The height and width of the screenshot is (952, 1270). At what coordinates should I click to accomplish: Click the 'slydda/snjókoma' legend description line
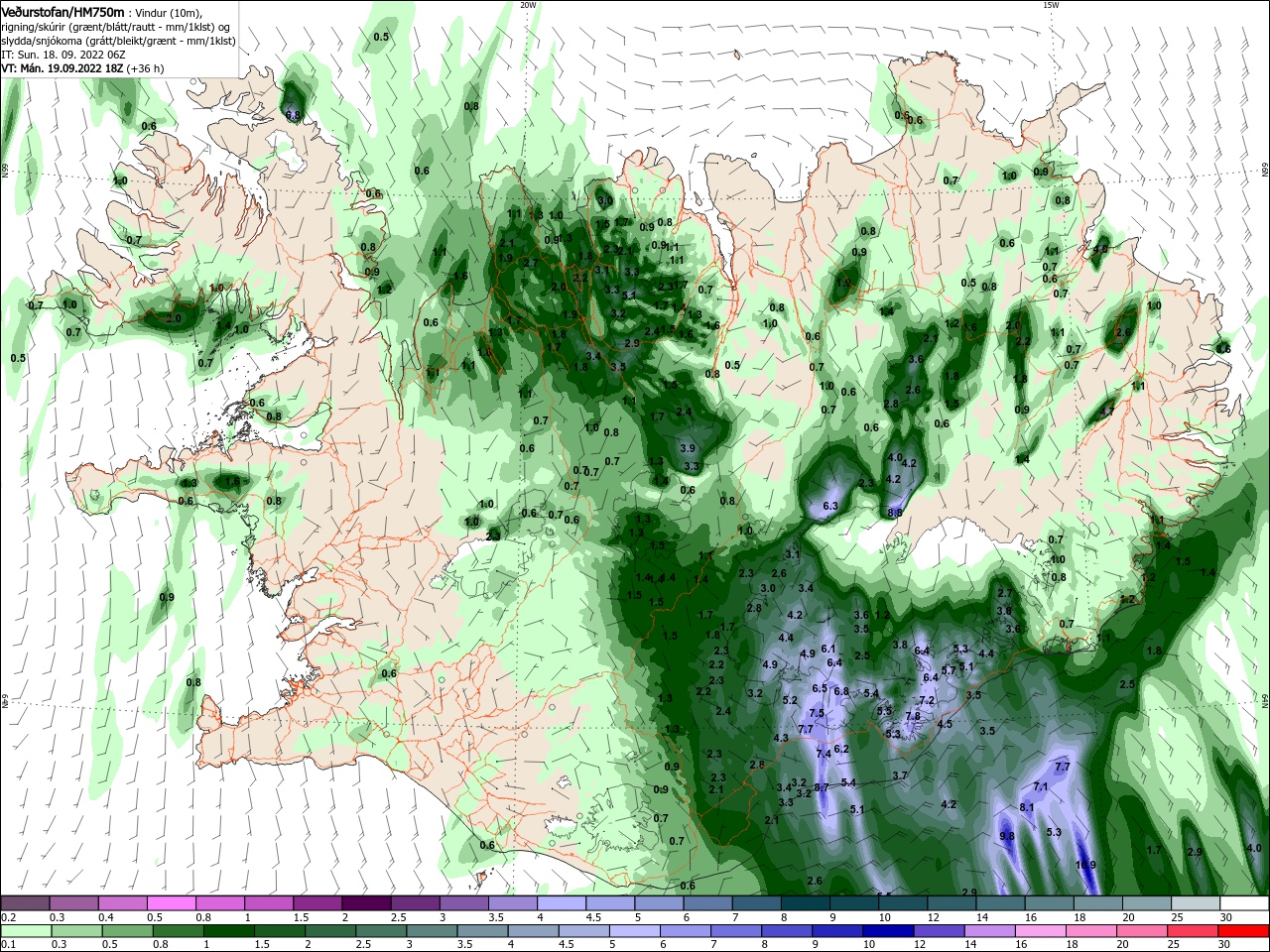click(x=118, y=41)
